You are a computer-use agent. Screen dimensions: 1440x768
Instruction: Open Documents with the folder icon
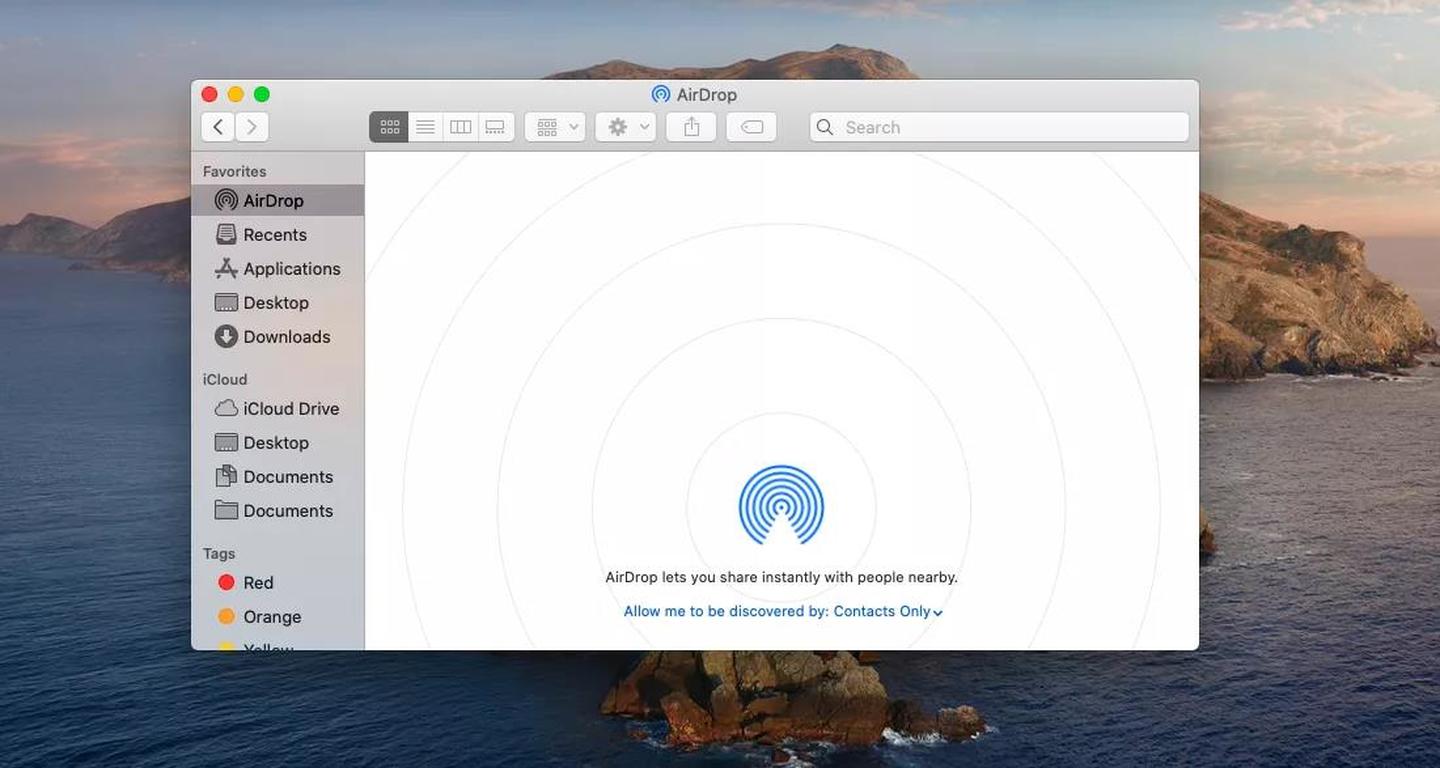(x=277, y=510)
